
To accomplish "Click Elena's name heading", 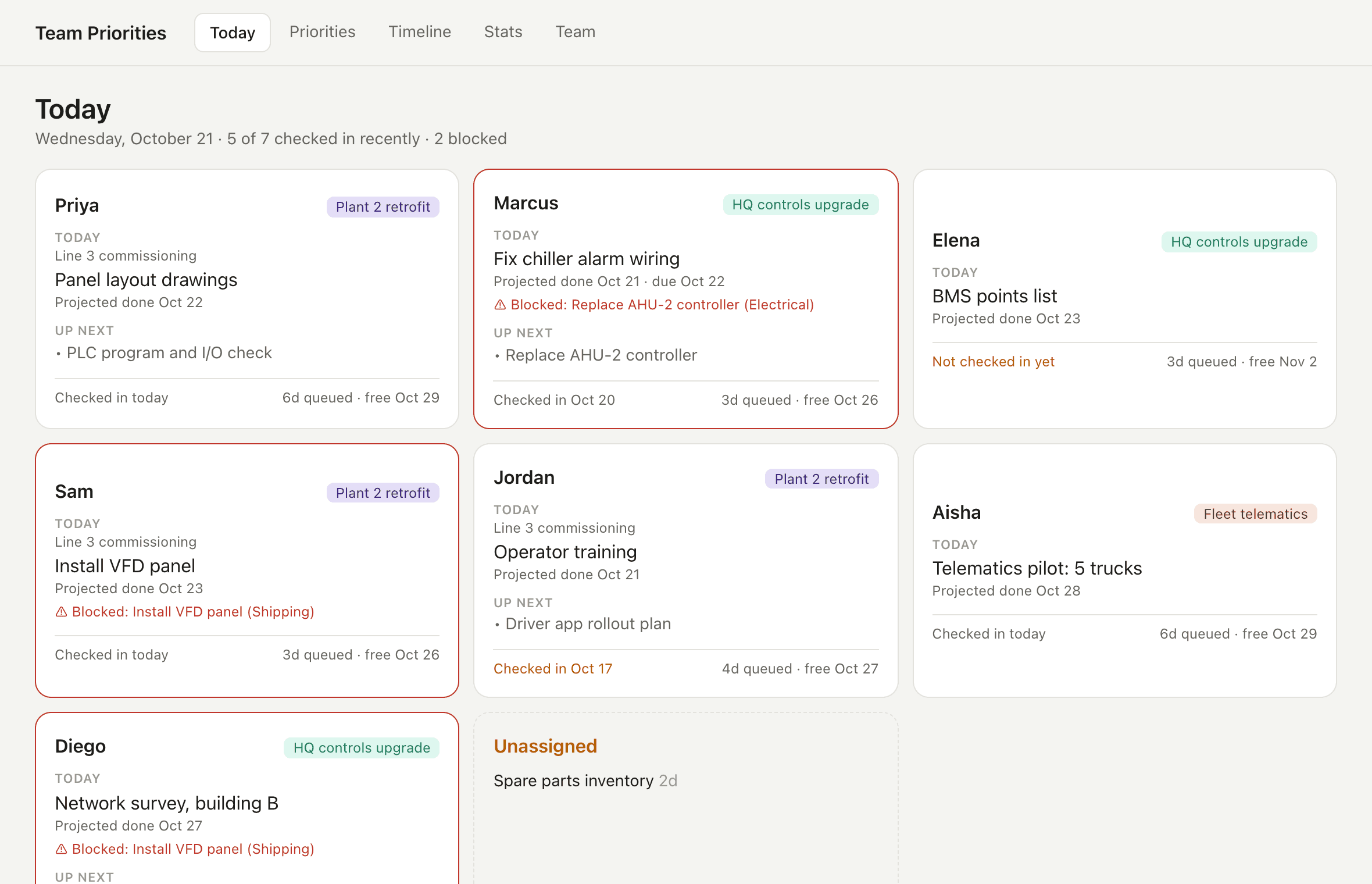I will pyautogui.click(x=956, y=241).
